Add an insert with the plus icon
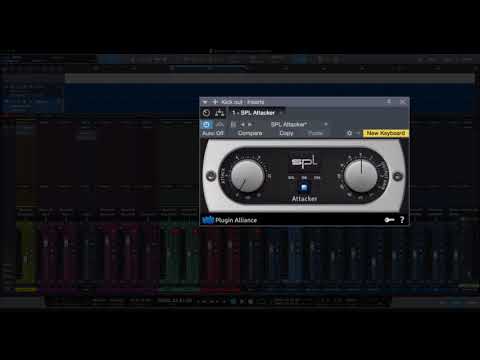Screen dimensions: 480x360 tap(215, 102)
